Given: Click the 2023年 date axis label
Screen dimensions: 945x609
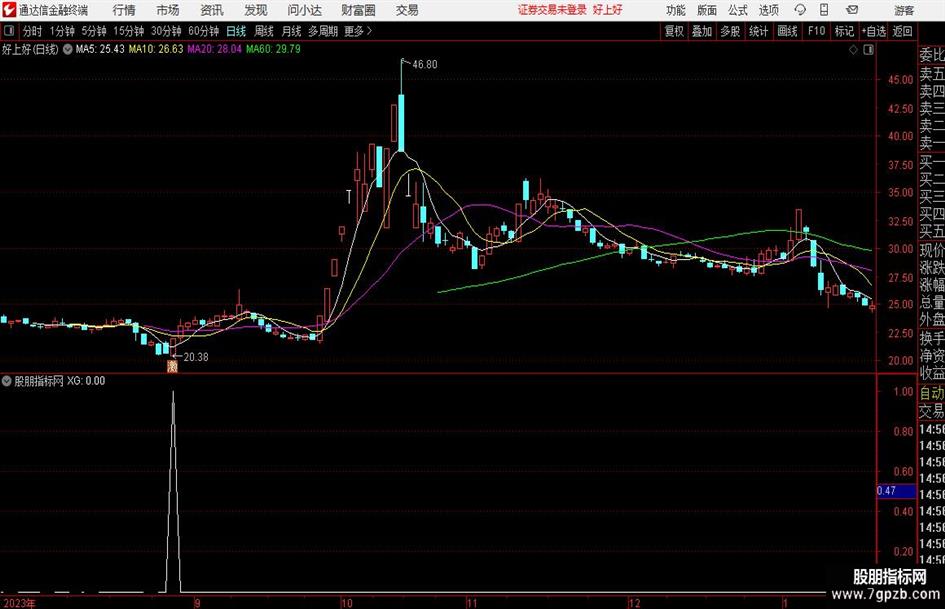Looking at the screenshot, I should coord(19,603).
